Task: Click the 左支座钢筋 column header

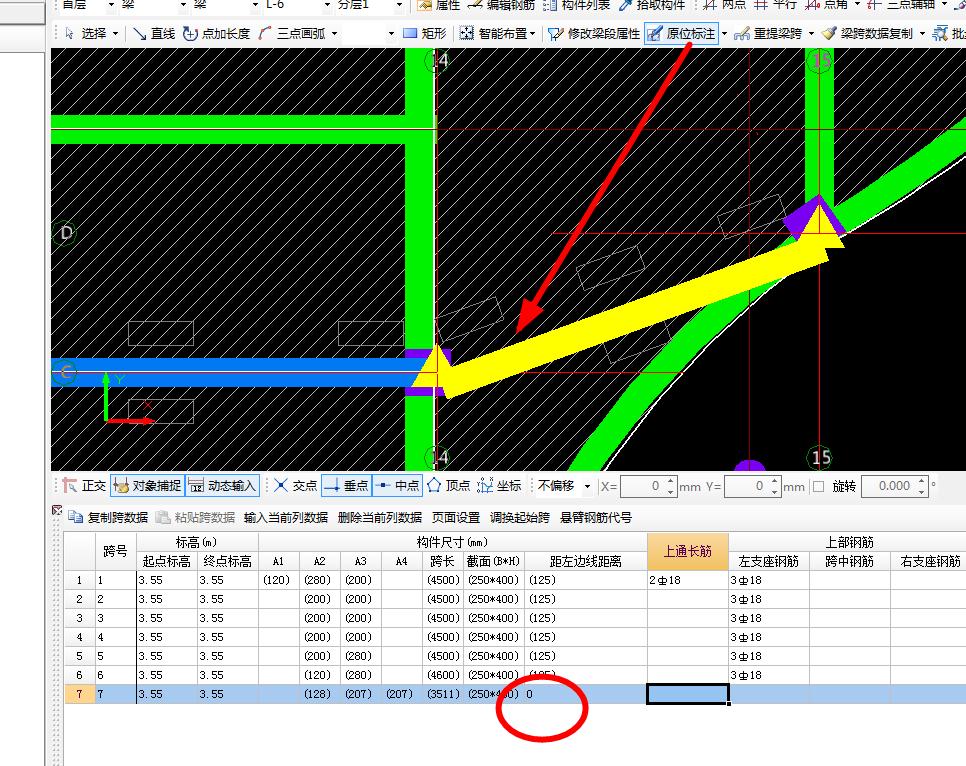Action: 768,561
